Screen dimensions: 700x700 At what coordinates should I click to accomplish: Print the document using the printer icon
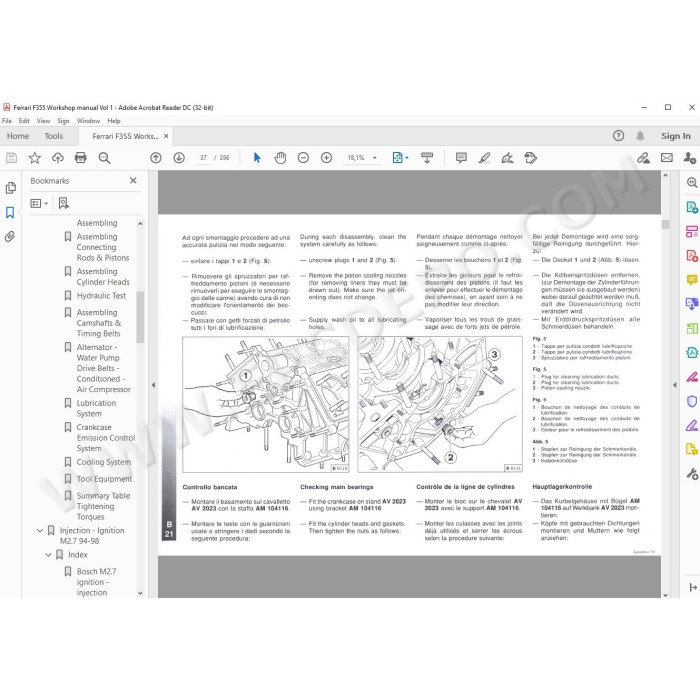81,158
